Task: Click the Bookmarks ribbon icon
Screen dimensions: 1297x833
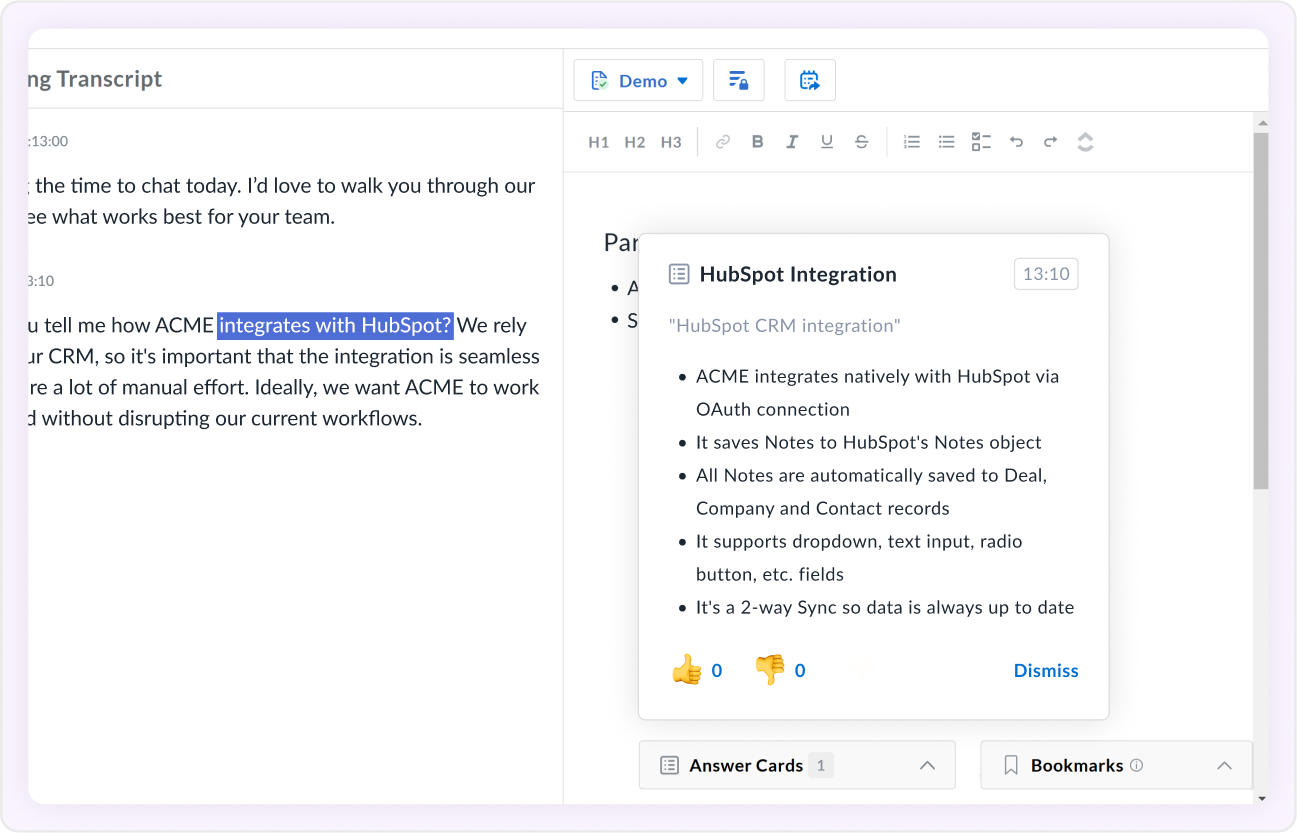Action: pos(1011,766)
